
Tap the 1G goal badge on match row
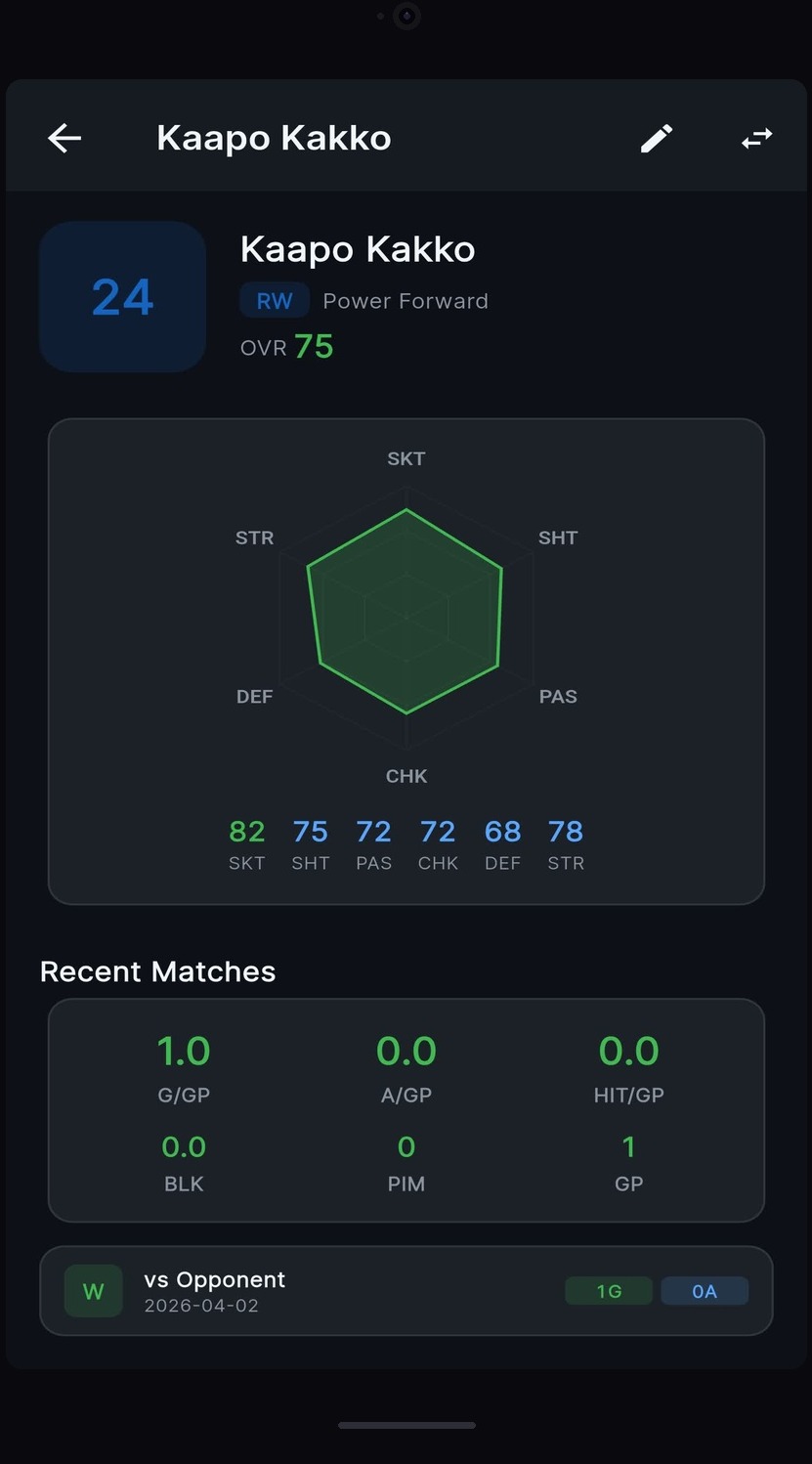click(608, 1290)
